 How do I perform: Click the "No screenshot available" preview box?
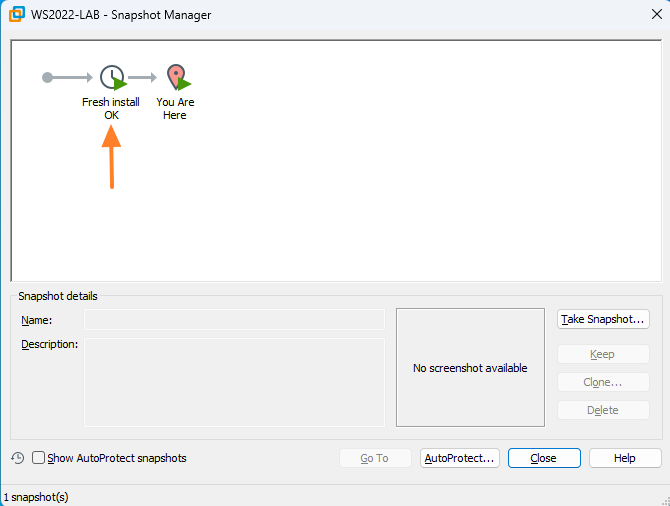coord(470,368)
